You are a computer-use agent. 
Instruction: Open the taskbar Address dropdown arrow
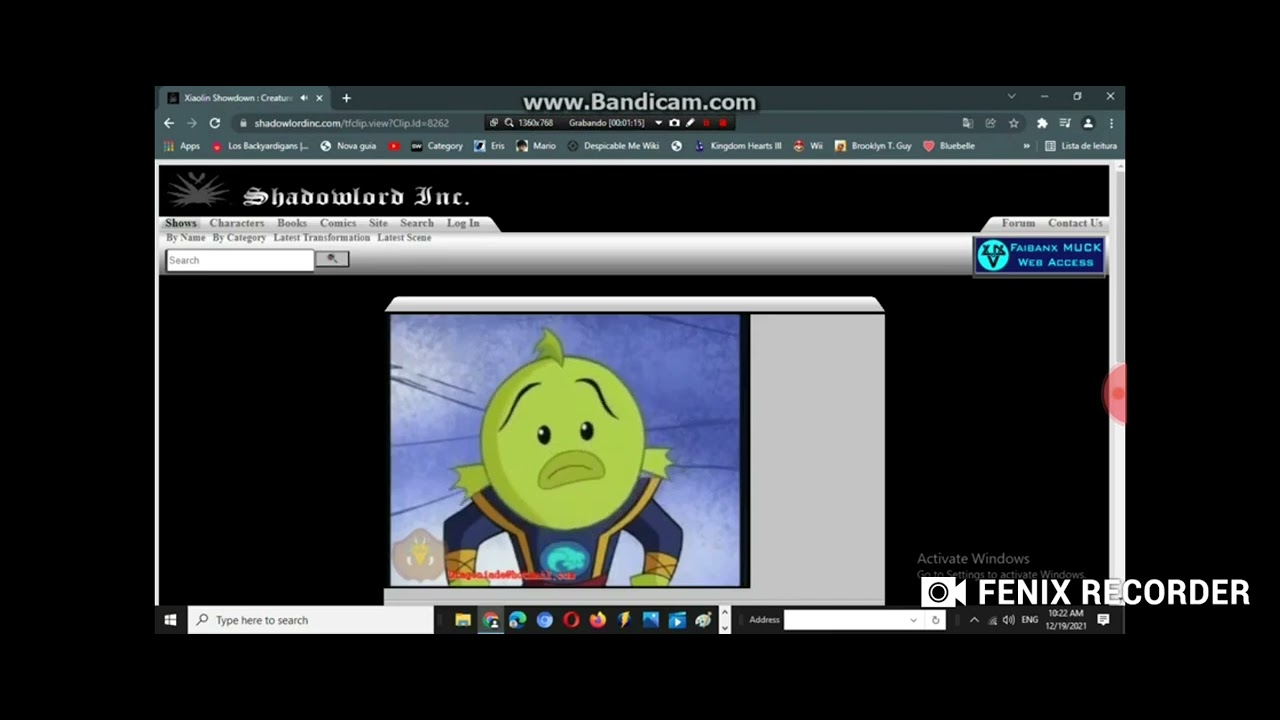click(913, 620)
